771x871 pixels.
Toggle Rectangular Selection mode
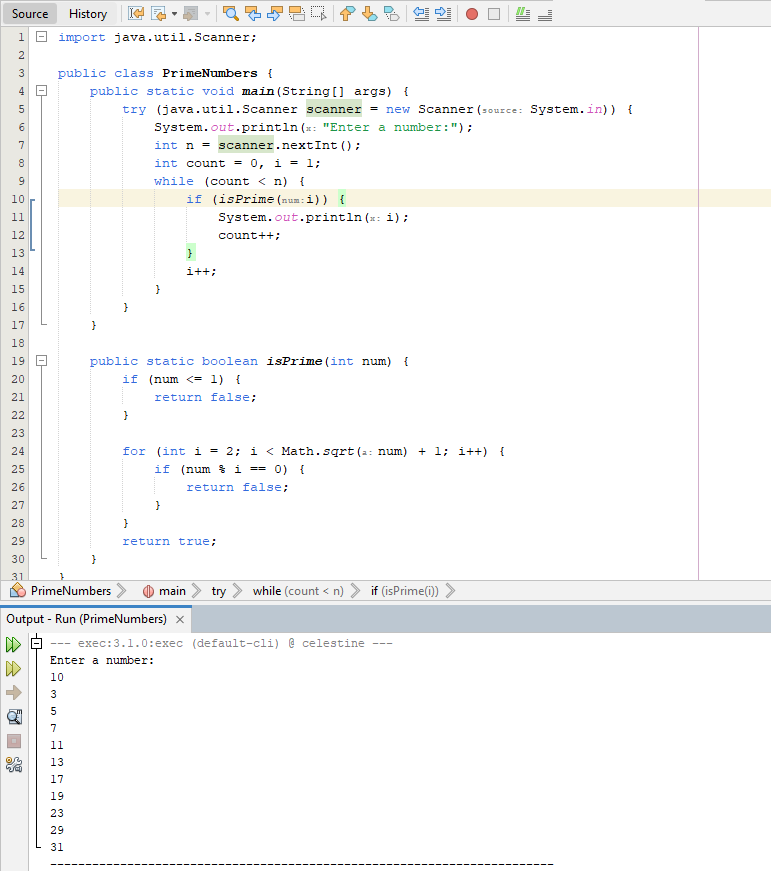click(x=318, y=13)
